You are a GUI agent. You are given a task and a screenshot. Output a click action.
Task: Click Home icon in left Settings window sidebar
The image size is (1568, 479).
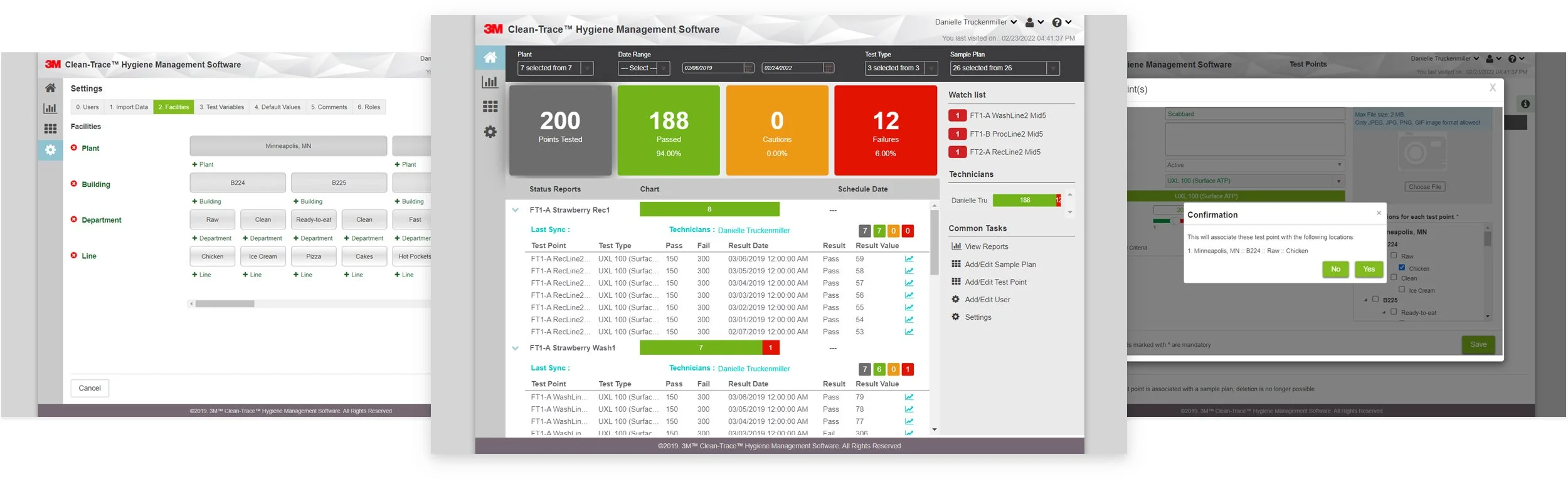(50, 88)
